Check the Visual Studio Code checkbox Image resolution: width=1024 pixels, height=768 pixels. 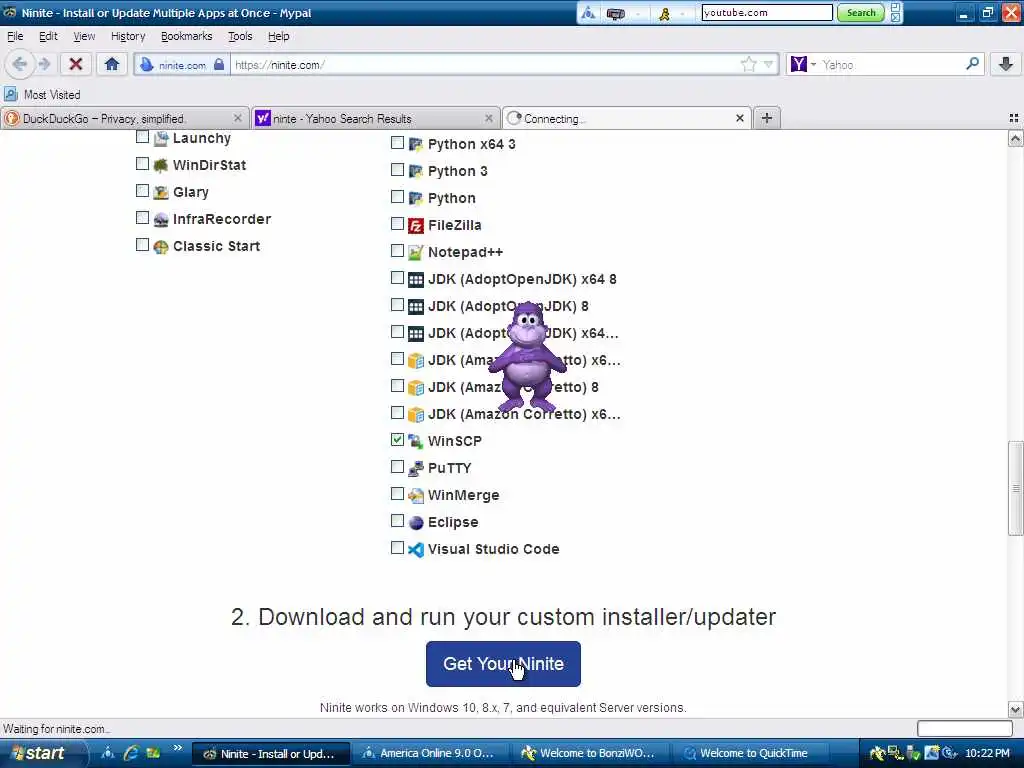coord(397,547)
